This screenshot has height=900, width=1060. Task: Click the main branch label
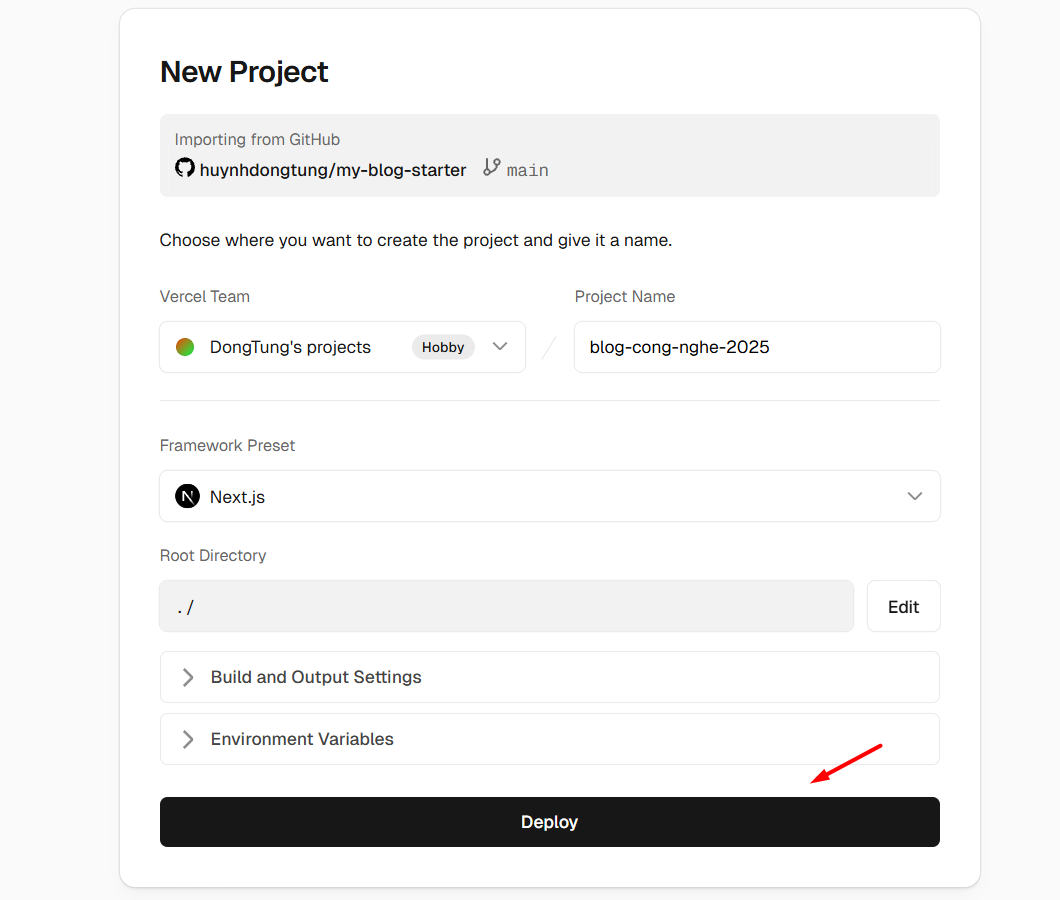(x=527, y=169)
